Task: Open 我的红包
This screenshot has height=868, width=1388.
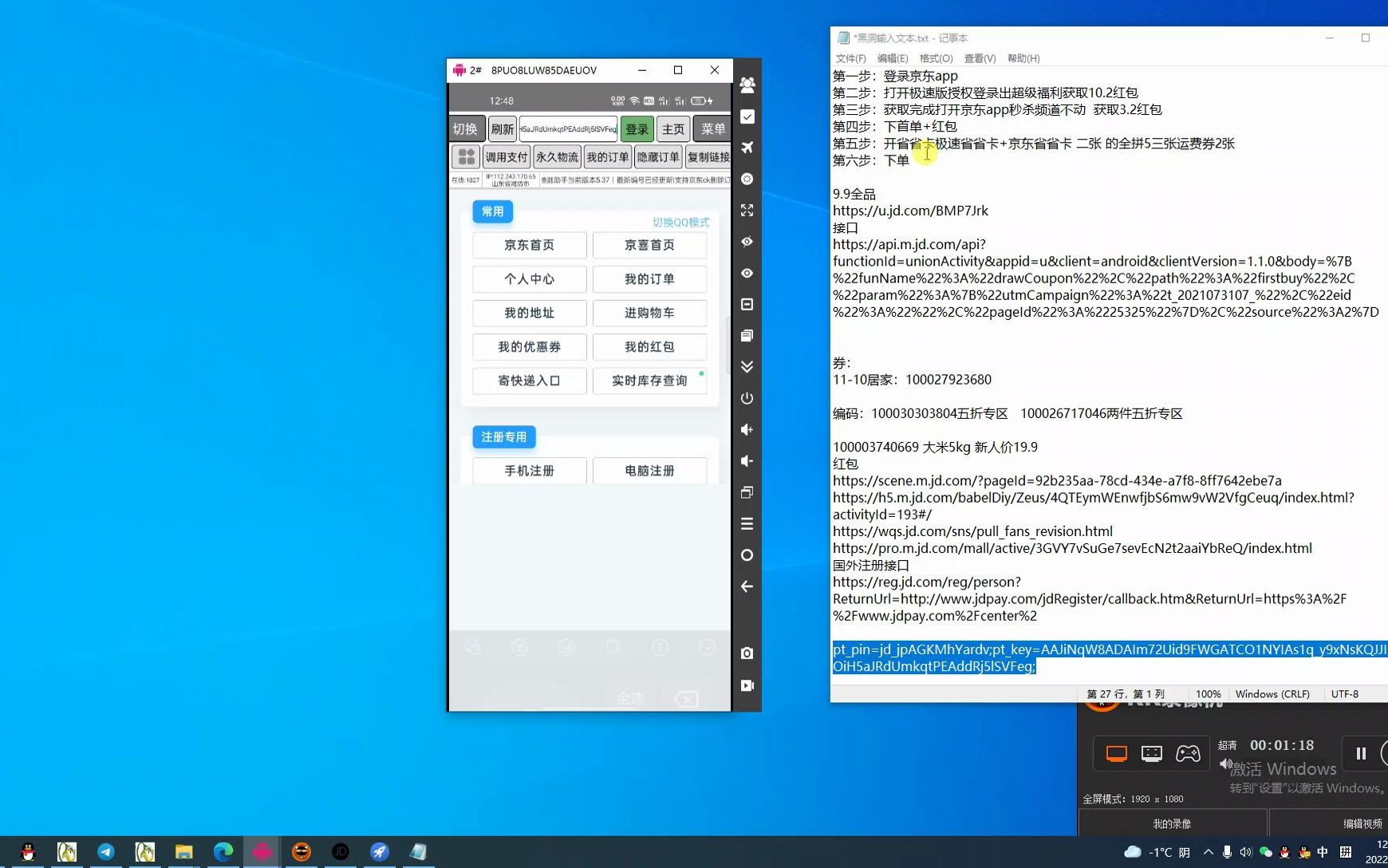Action: pyautogui.click(x=649, y=347)
